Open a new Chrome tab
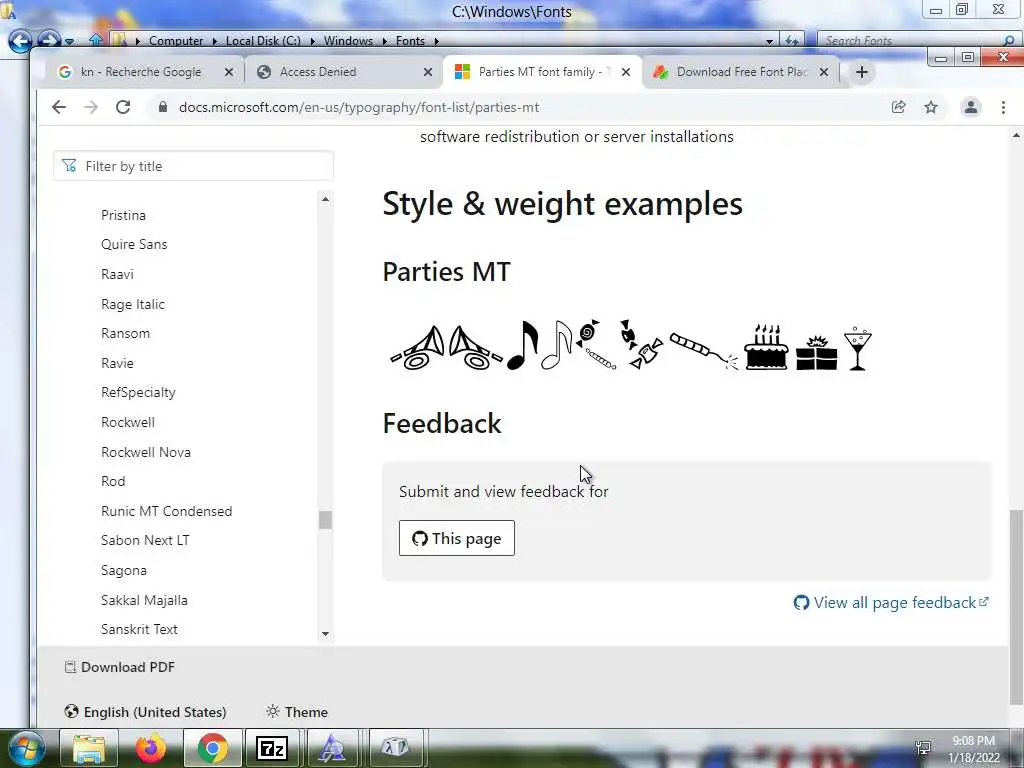Viewport: 1024px width, 768px height. coord(861,72)
